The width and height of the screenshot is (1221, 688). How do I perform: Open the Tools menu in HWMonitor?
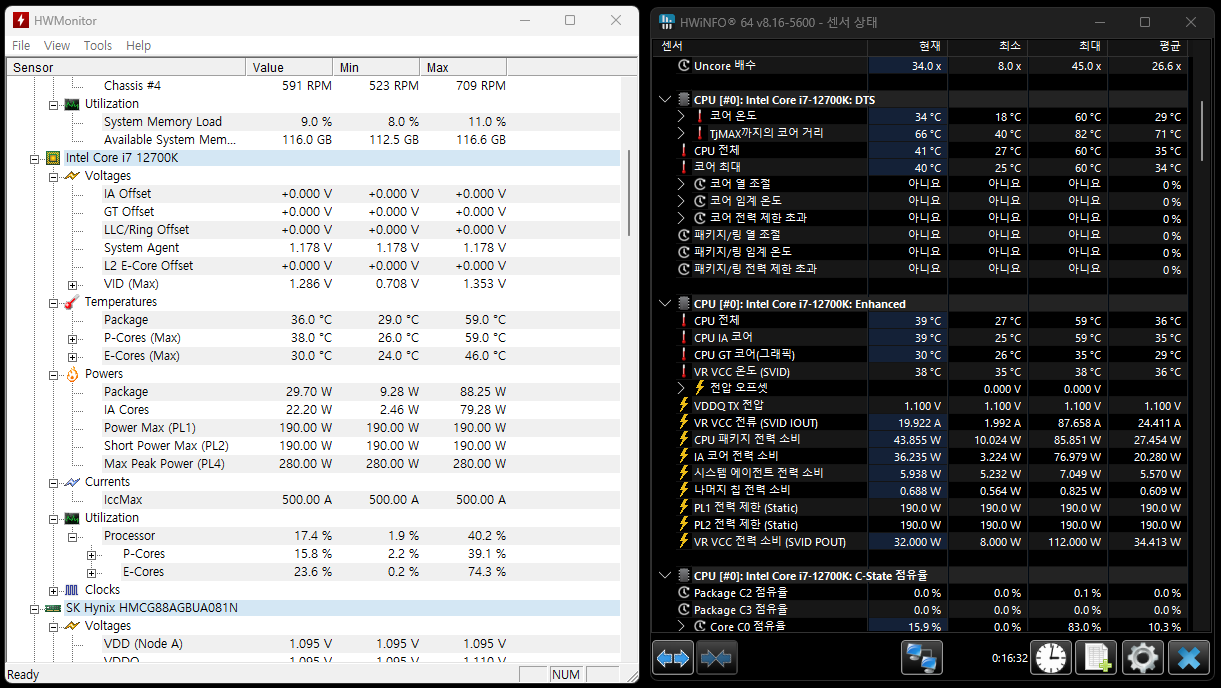pos(98,45)
